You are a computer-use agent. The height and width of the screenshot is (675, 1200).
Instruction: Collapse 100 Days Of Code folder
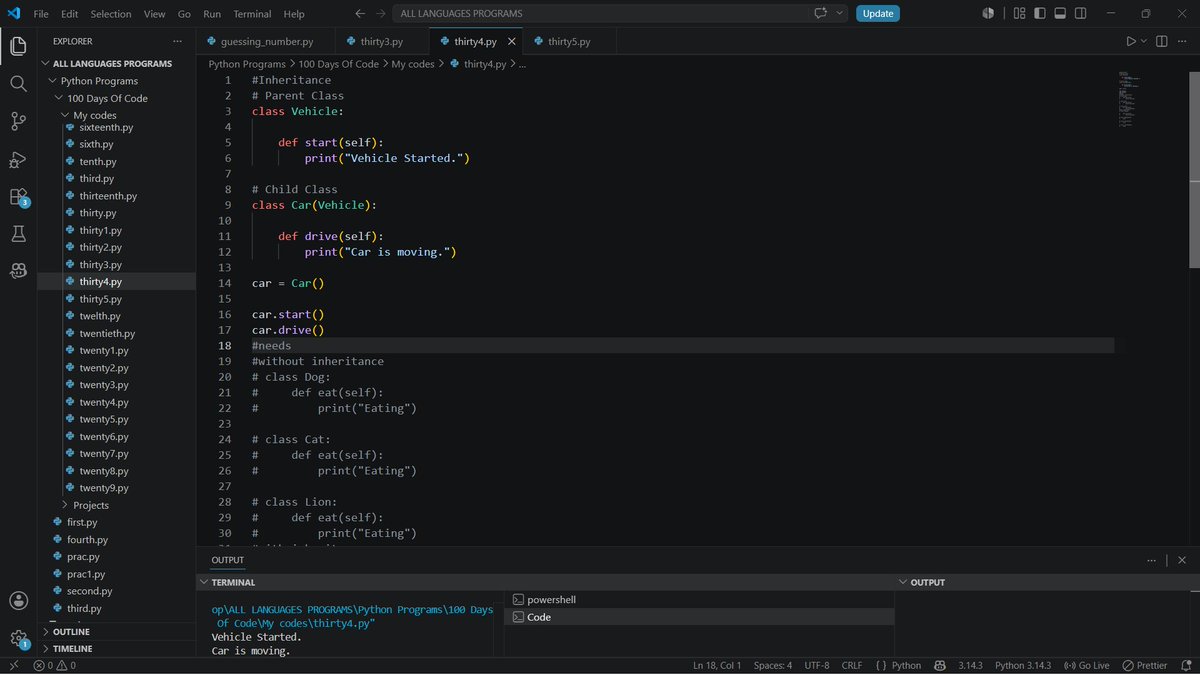tap(59, 98)
